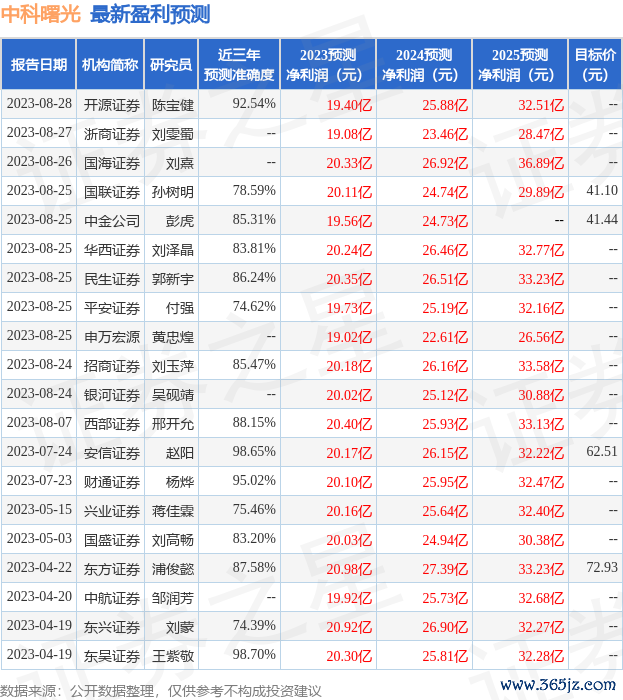623x700 pixels.
Task: Select the 中航证券 institution cell
Action: 112,599
